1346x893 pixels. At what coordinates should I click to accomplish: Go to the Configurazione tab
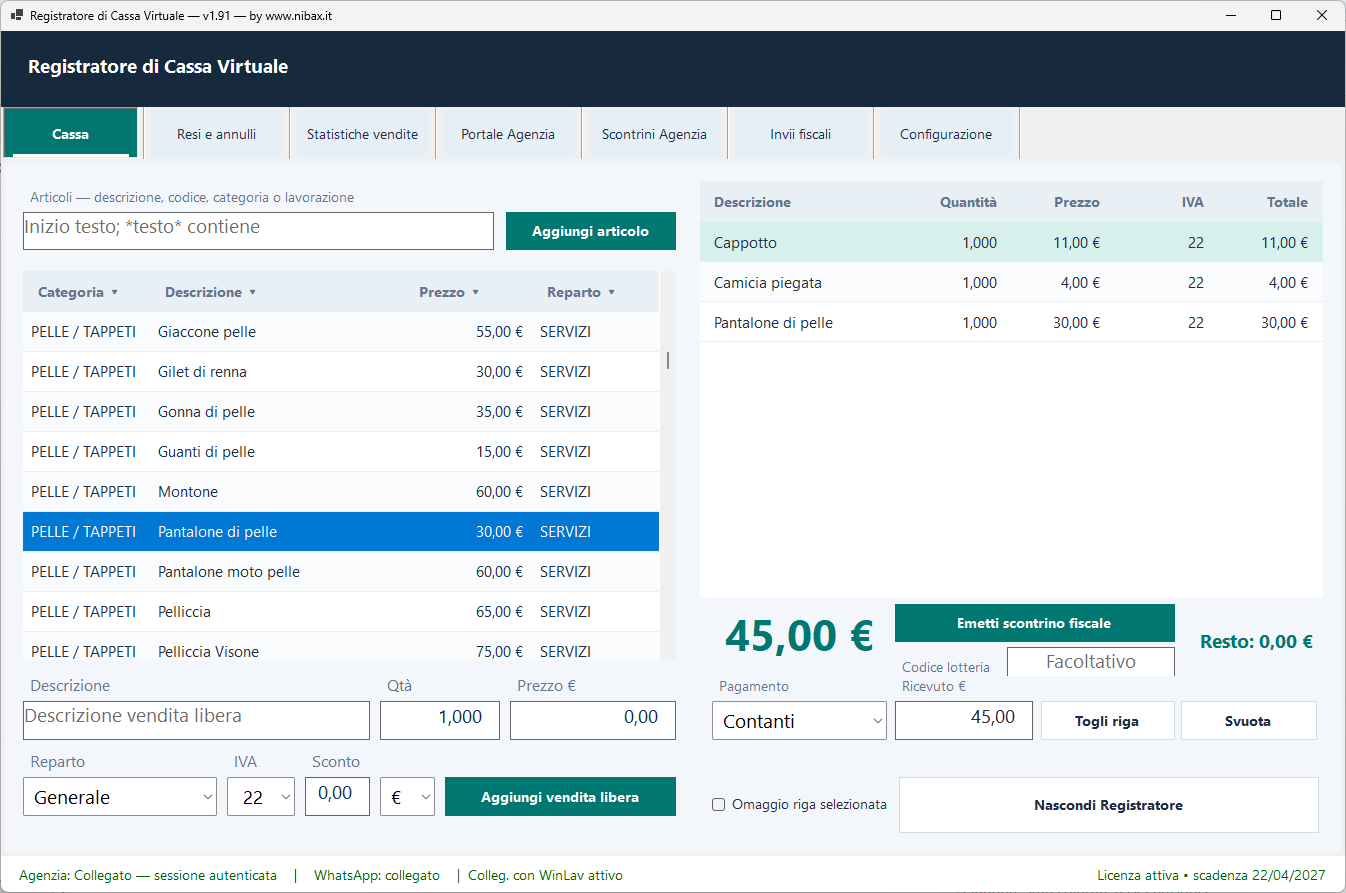(946, 134)
